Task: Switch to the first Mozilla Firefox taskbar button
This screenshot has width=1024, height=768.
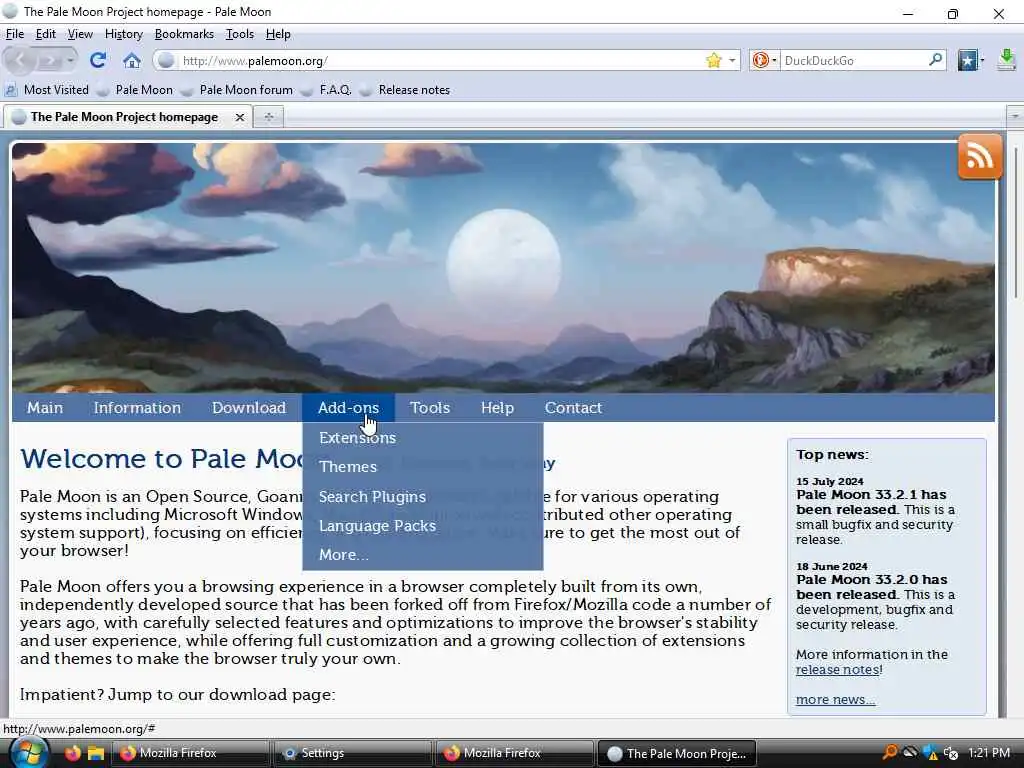Action: pos(191,753)
